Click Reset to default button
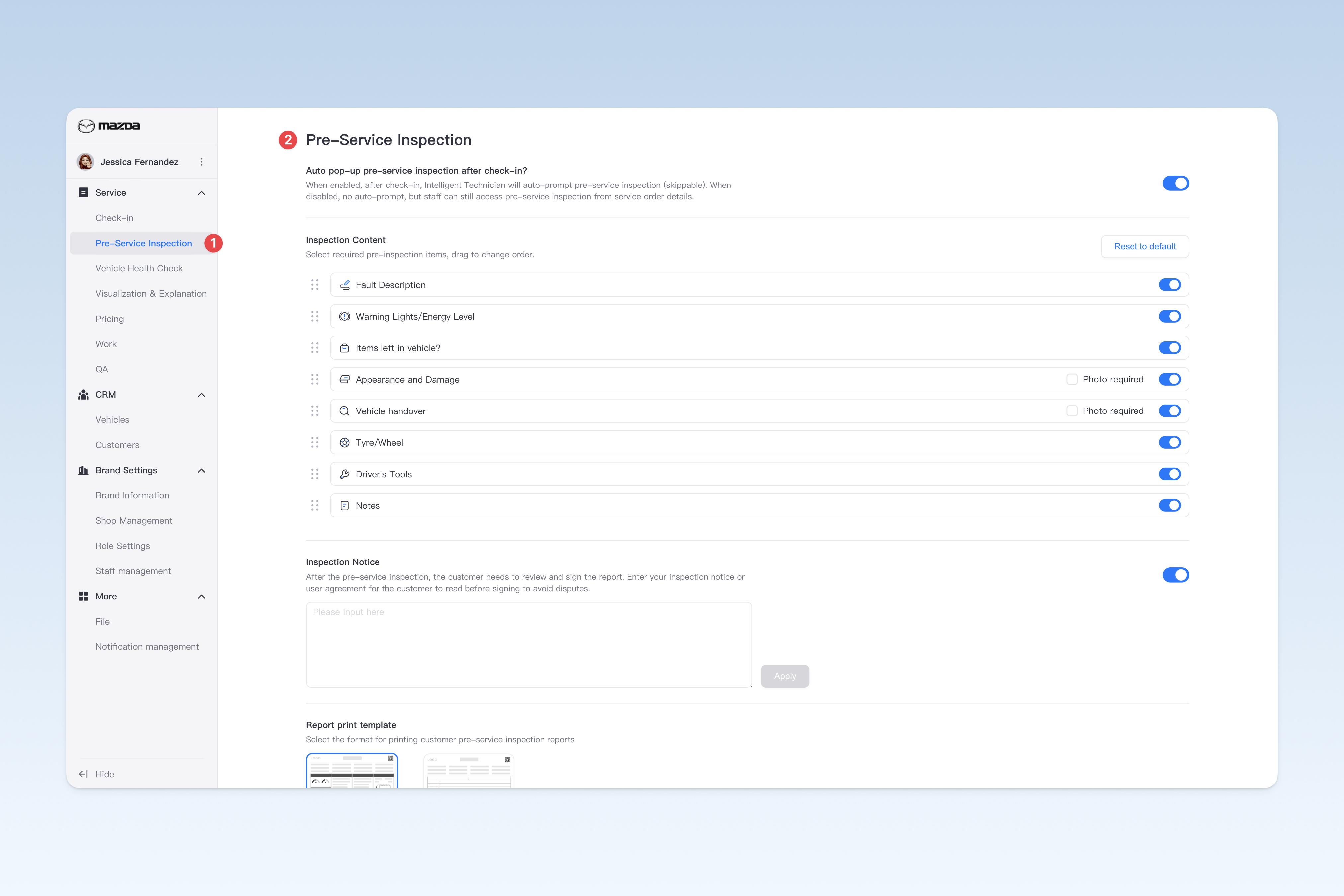Viewport: 1344px width, 896px height. pos(1144,246)
